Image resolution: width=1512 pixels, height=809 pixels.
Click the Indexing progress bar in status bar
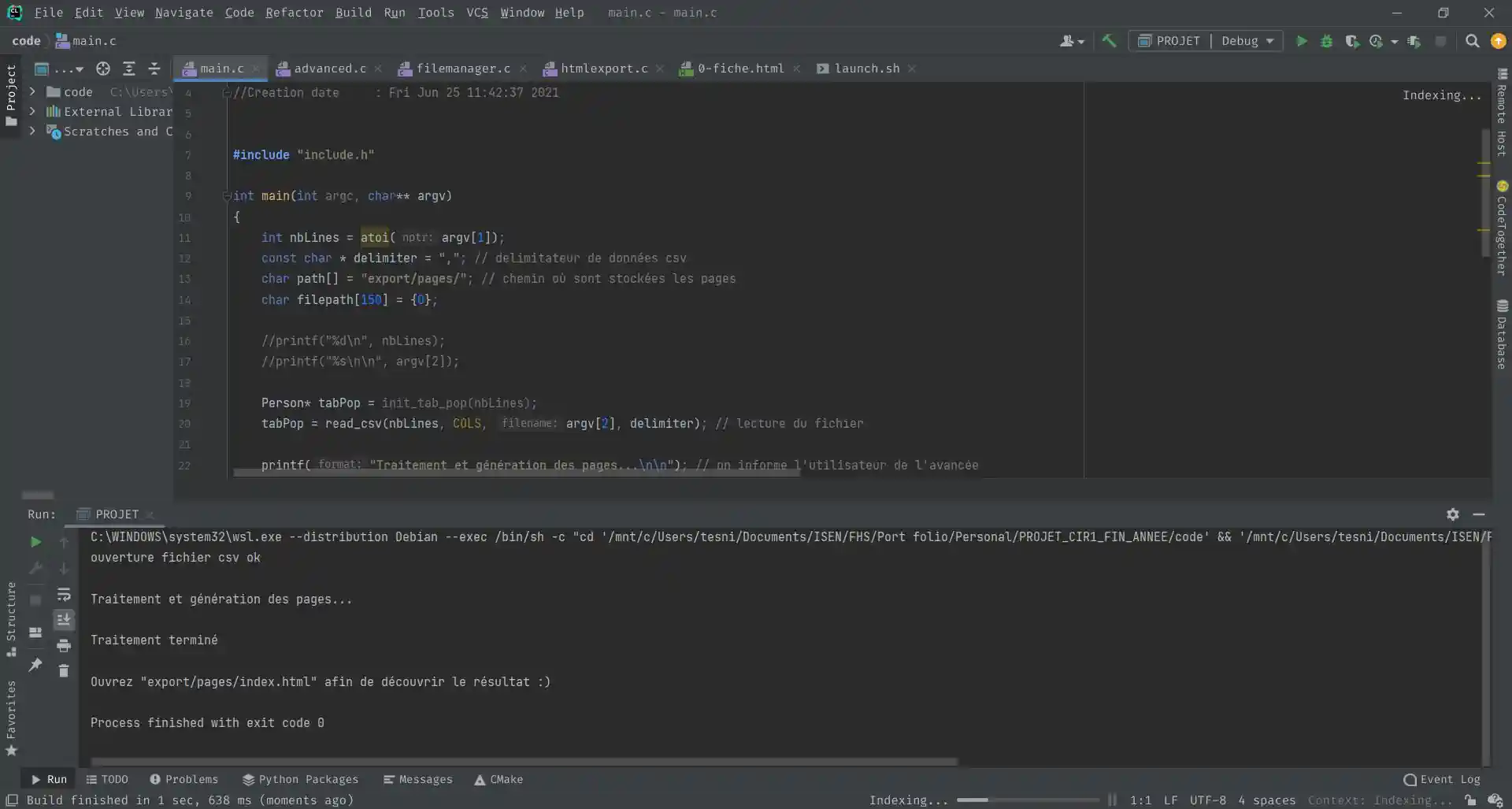click(x=1027, y=800)
